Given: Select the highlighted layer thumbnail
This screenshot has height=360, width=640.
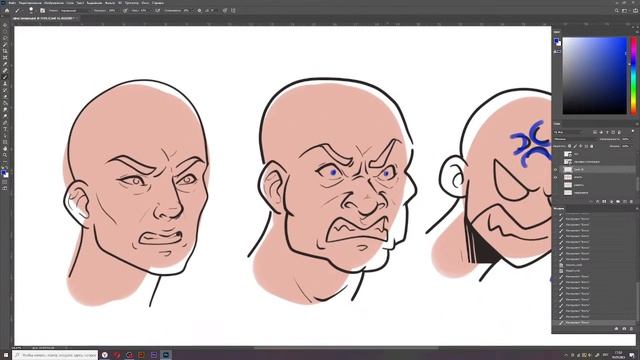Looking at the screenshot, I should click(568, 169).
